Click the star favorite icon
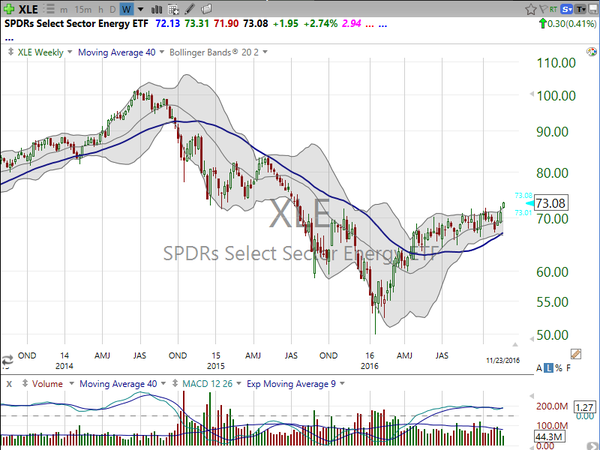The width and height of the screenshot is (600, 450). (530, 9)
